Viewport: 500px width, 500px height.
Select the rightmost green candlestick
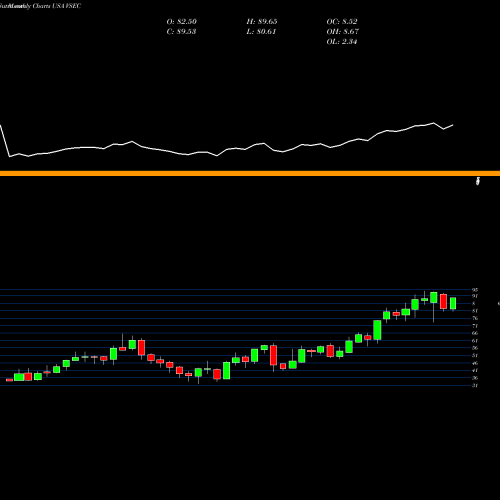[x=453, y=303]
